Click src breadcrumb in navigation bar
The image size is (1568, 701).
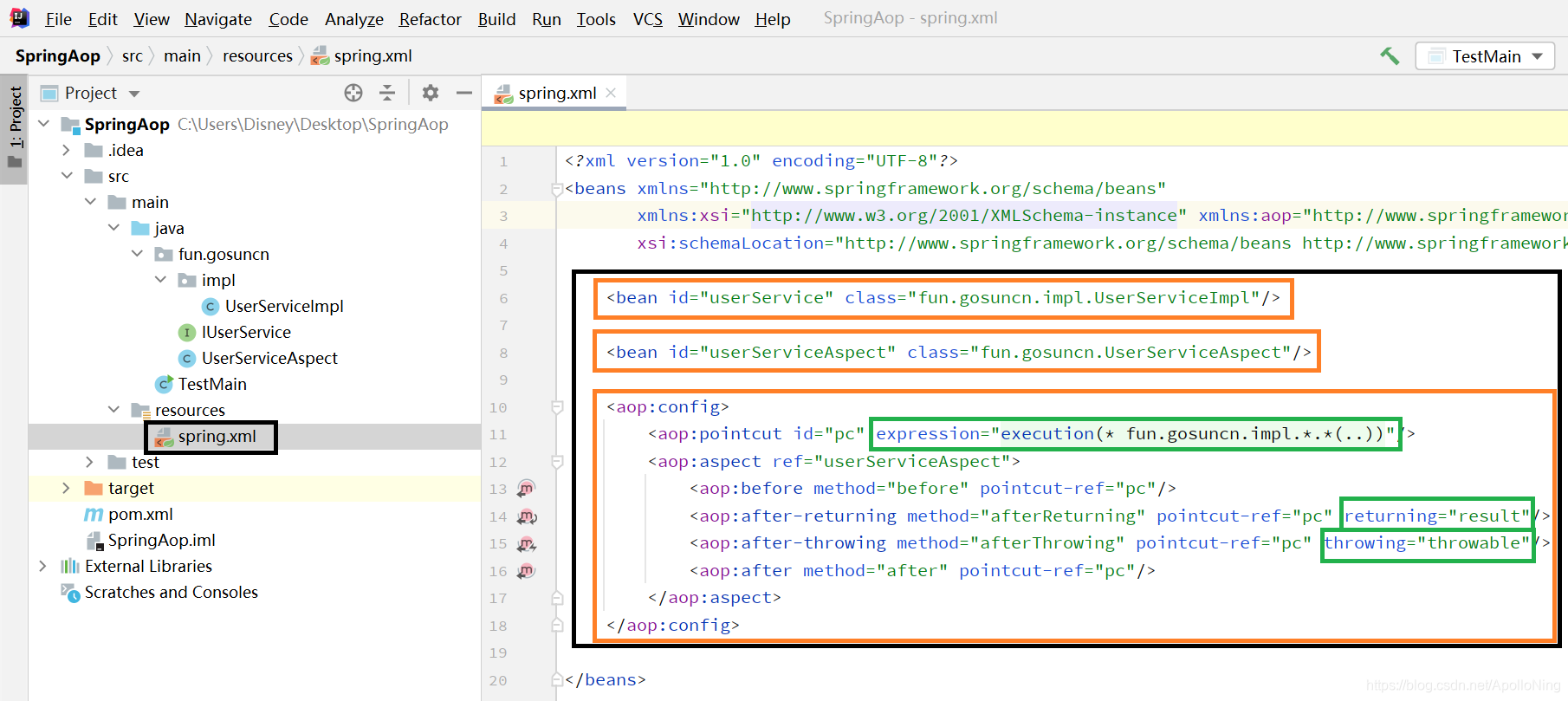(x=132, y=56)
